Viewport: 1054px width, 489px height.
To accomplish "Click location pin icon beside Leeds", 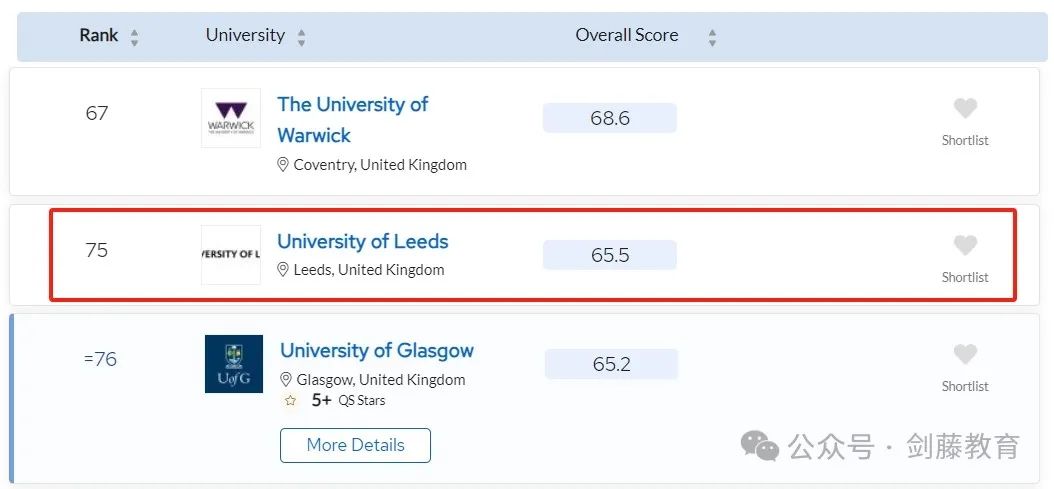I will tap(283, 270).
